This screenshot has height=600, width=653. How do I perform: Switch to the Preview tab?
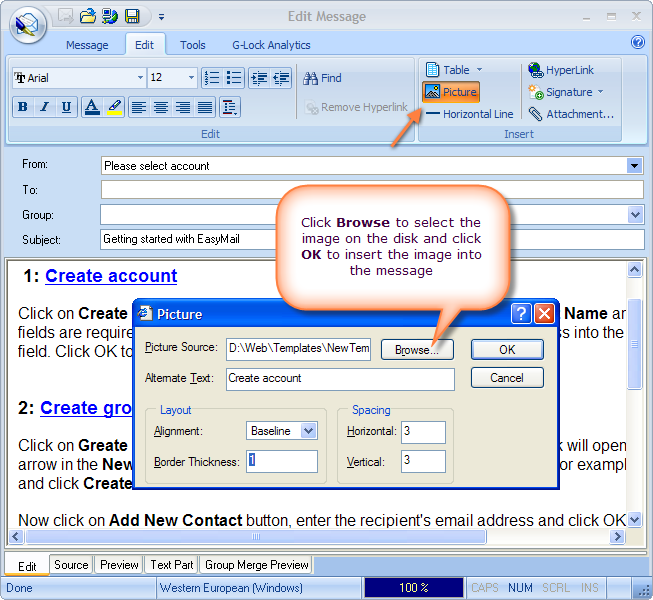click(x=119, y=565)
